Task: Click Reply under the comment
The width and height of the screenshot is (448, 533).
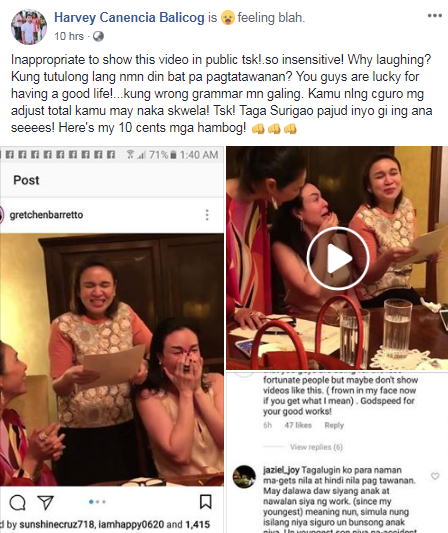Action: click(x=334, y=425)
